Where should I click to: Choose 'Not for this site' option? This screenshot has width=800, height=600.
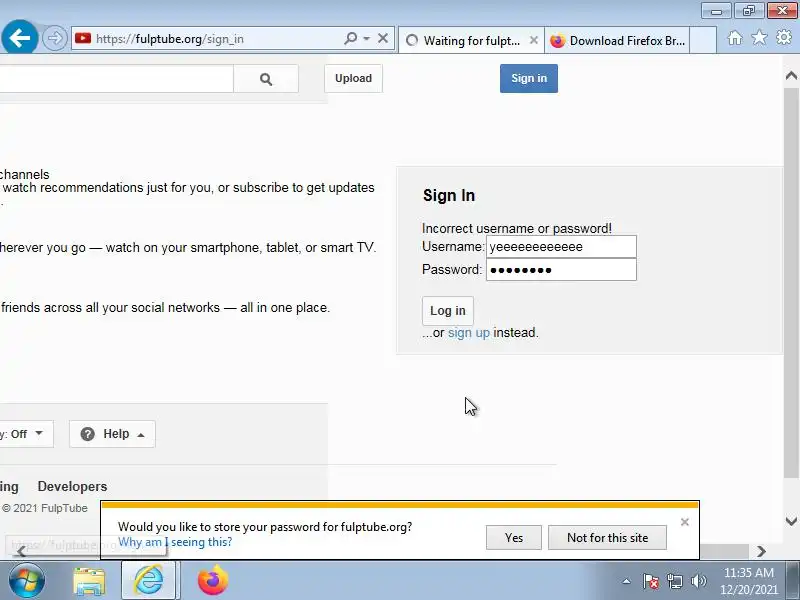click(x=607, y=538)
